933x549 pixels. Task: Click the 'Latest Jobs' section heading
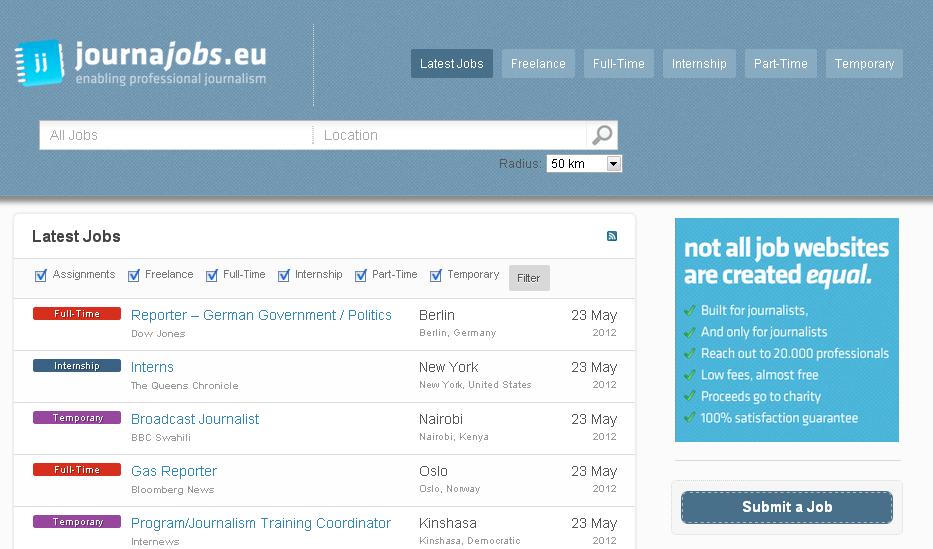pos(76,236)
